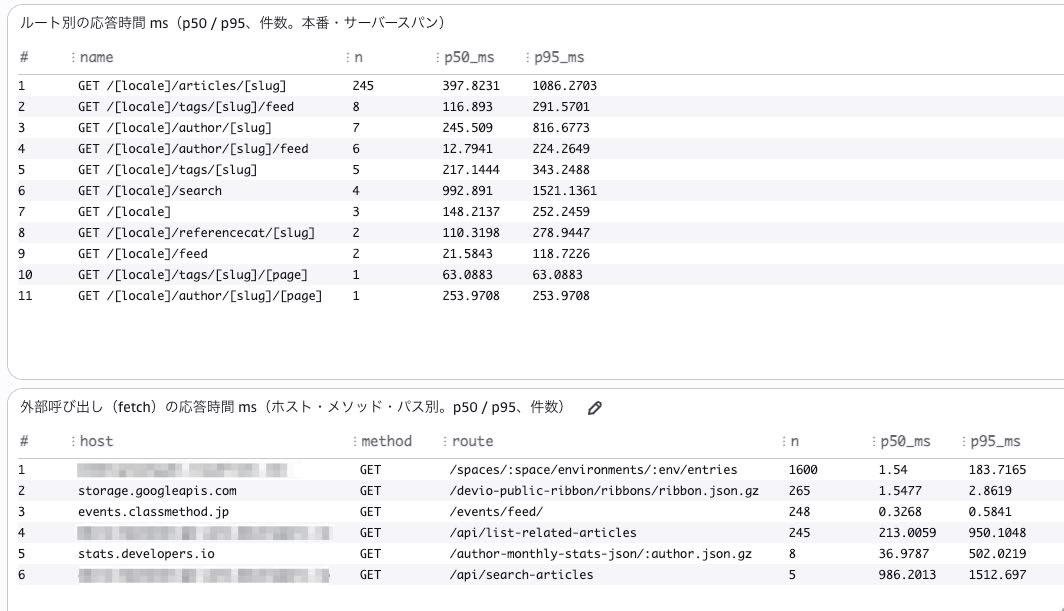Select the /api/list-related-articles route cell
The height and width of the screenshot is (611, 1064).
[x=543, y=533]
